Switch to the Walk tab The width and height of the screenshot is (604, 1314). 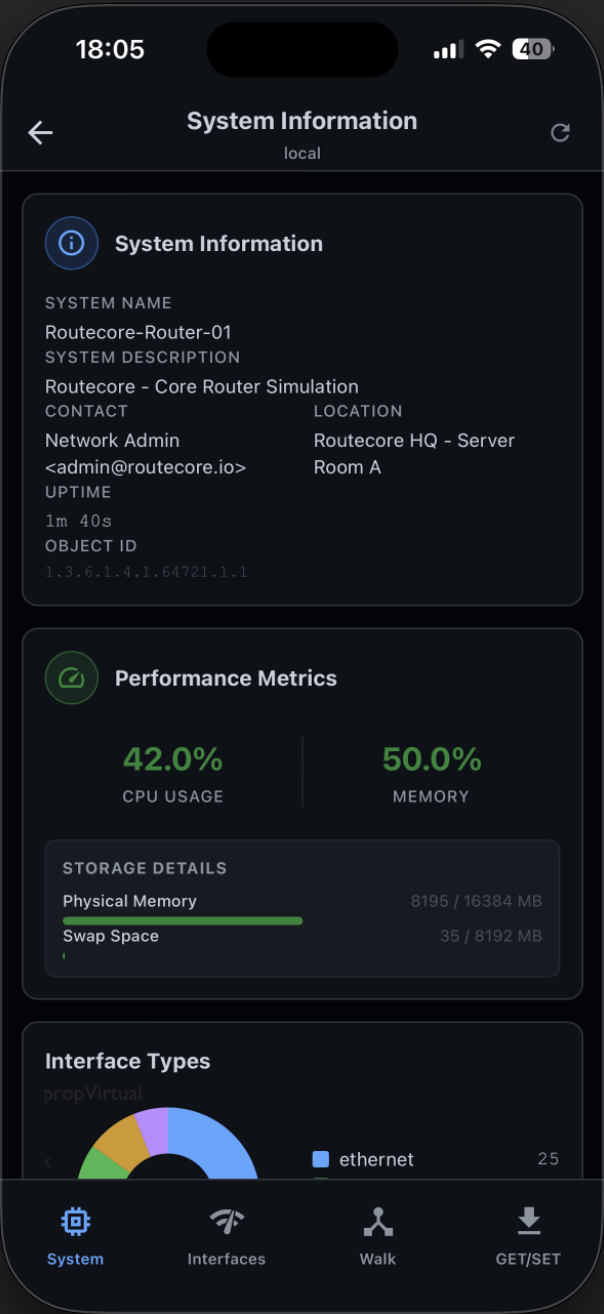pyautogui.click(x=377, y=1235)
